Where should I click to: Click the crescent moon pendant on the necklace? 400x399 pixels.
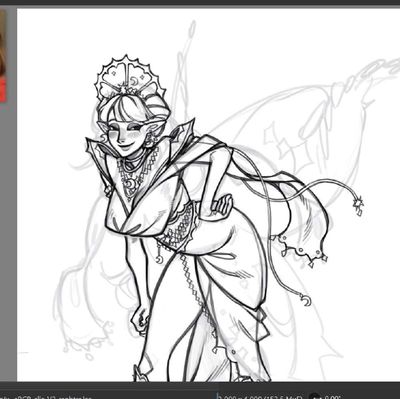(x=129, y=183)
